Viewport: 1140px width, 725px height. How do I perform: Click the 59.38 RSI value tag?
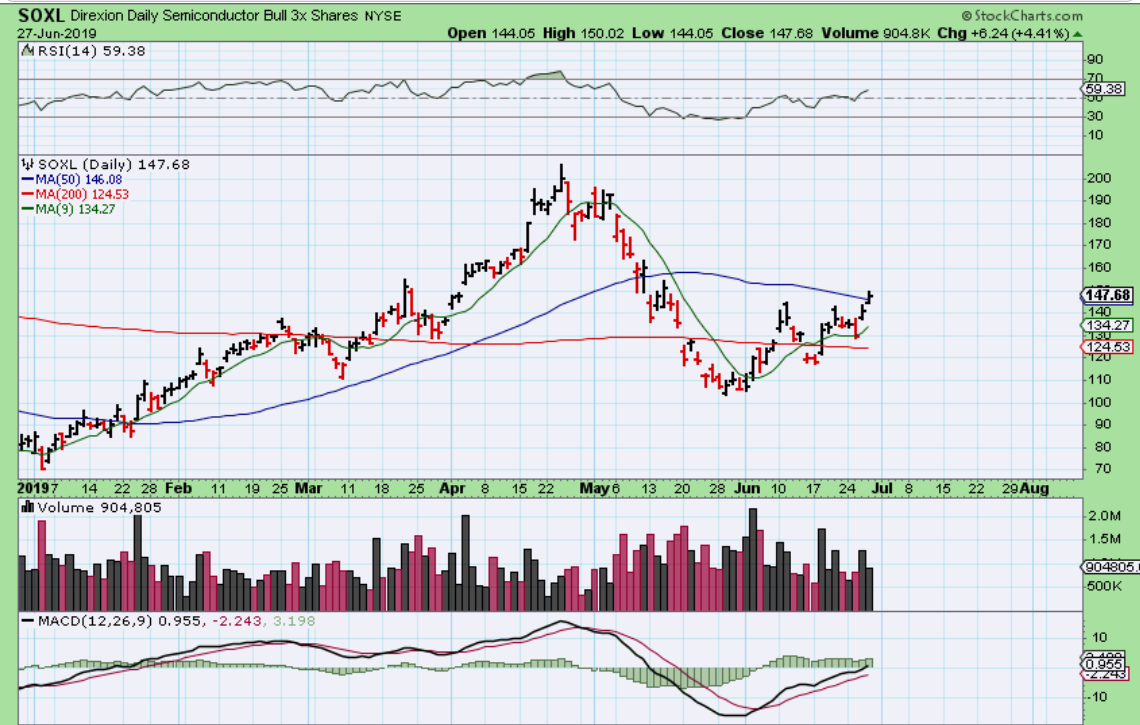(1104, 89)
